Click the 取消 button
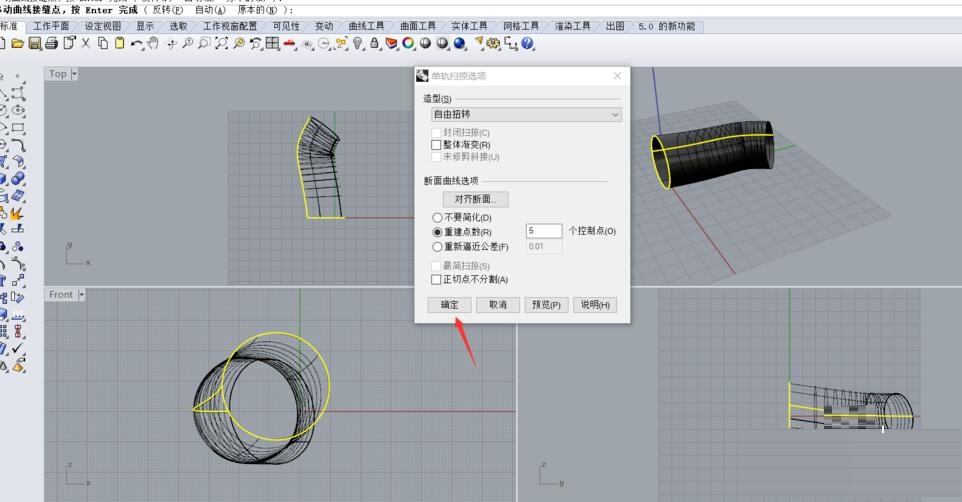962x502 pixels. [x=498, y=305]
